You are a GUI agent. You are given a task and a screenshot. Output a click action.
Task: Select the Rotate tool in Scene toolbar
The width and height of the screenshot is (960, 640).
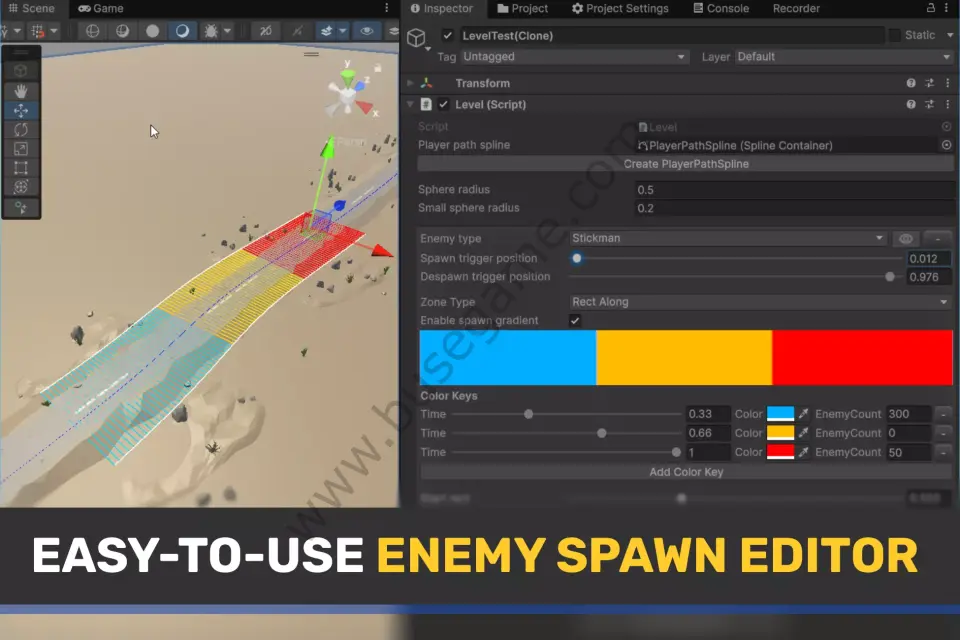pyautogui.click(x=21, y=129)
